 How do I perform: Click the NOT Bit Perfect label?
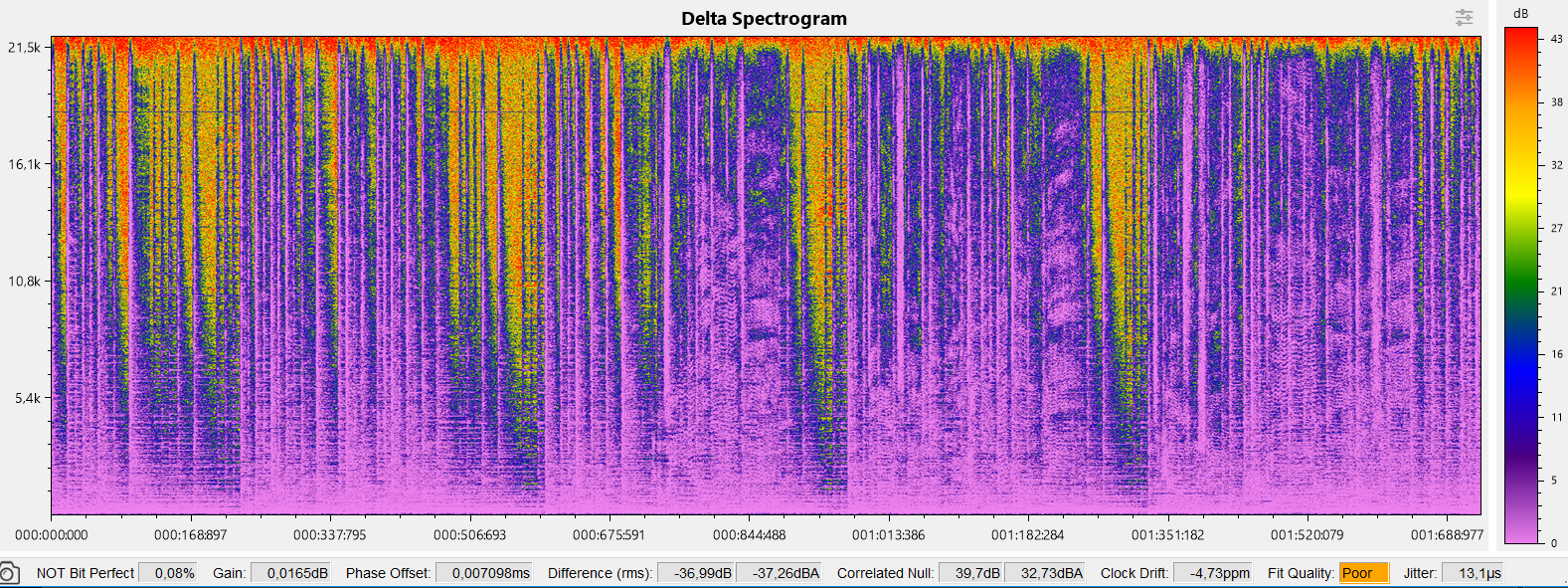[86, 573]
